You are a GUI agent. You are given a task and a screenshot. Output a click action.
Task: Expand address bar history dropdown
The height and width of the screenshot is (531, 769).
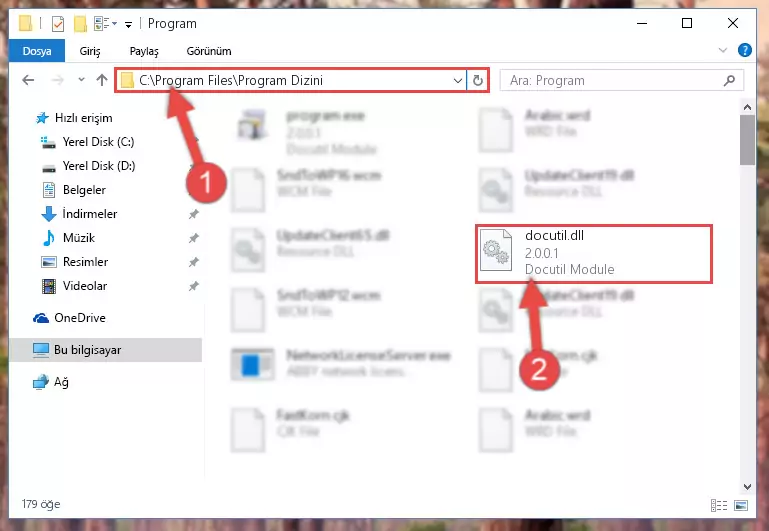[458, 80]
